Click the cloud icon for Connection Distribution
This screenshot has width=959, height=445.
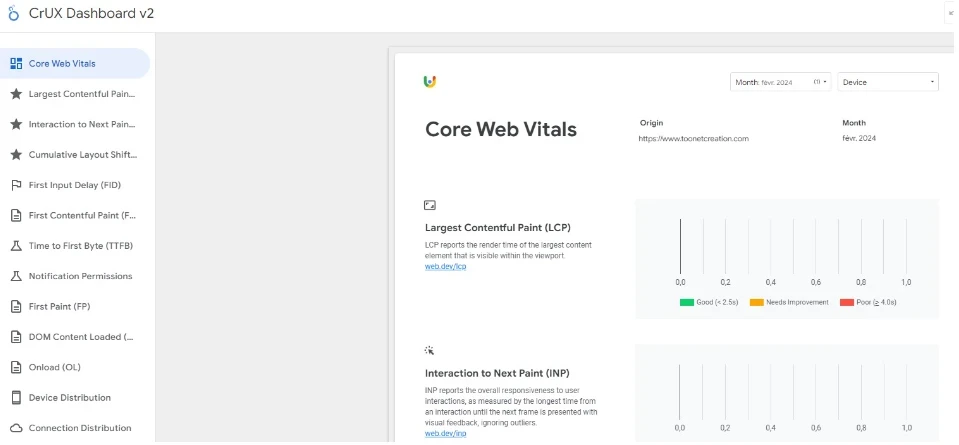pyautogui.click(x=16, y=428)
